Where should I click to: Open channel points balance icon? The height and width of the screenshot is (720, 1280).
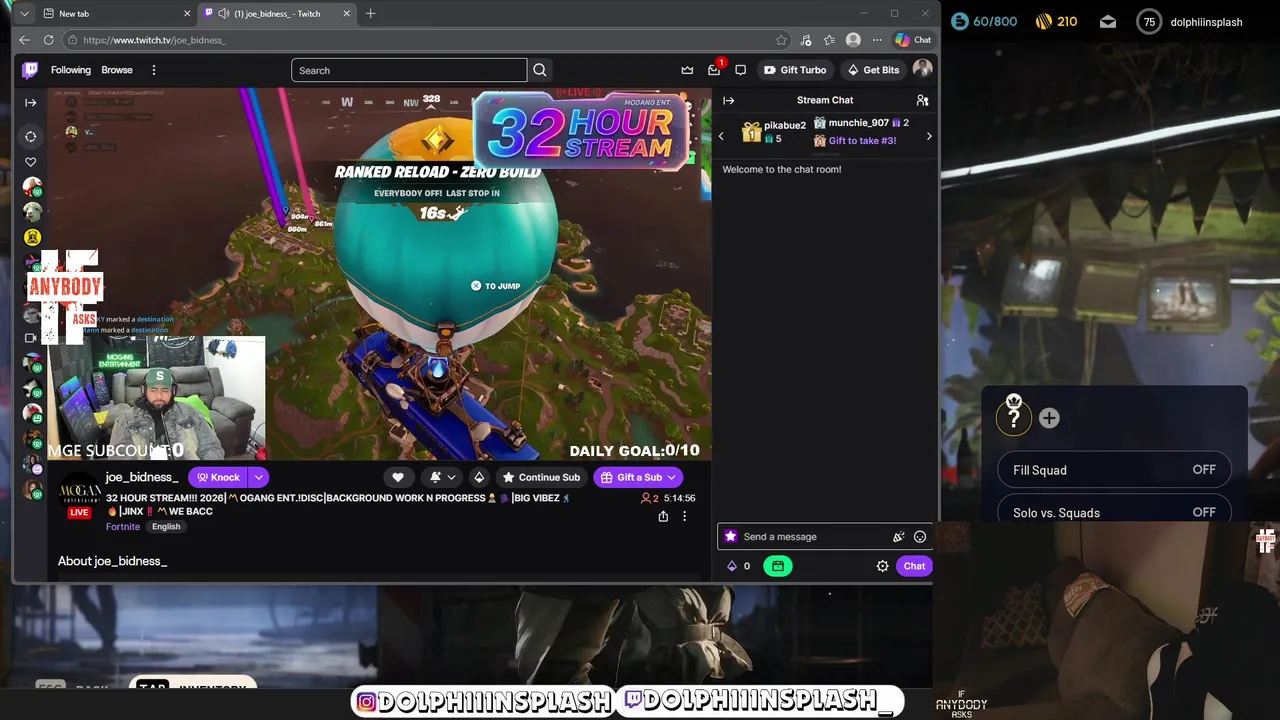coord(738,566)
